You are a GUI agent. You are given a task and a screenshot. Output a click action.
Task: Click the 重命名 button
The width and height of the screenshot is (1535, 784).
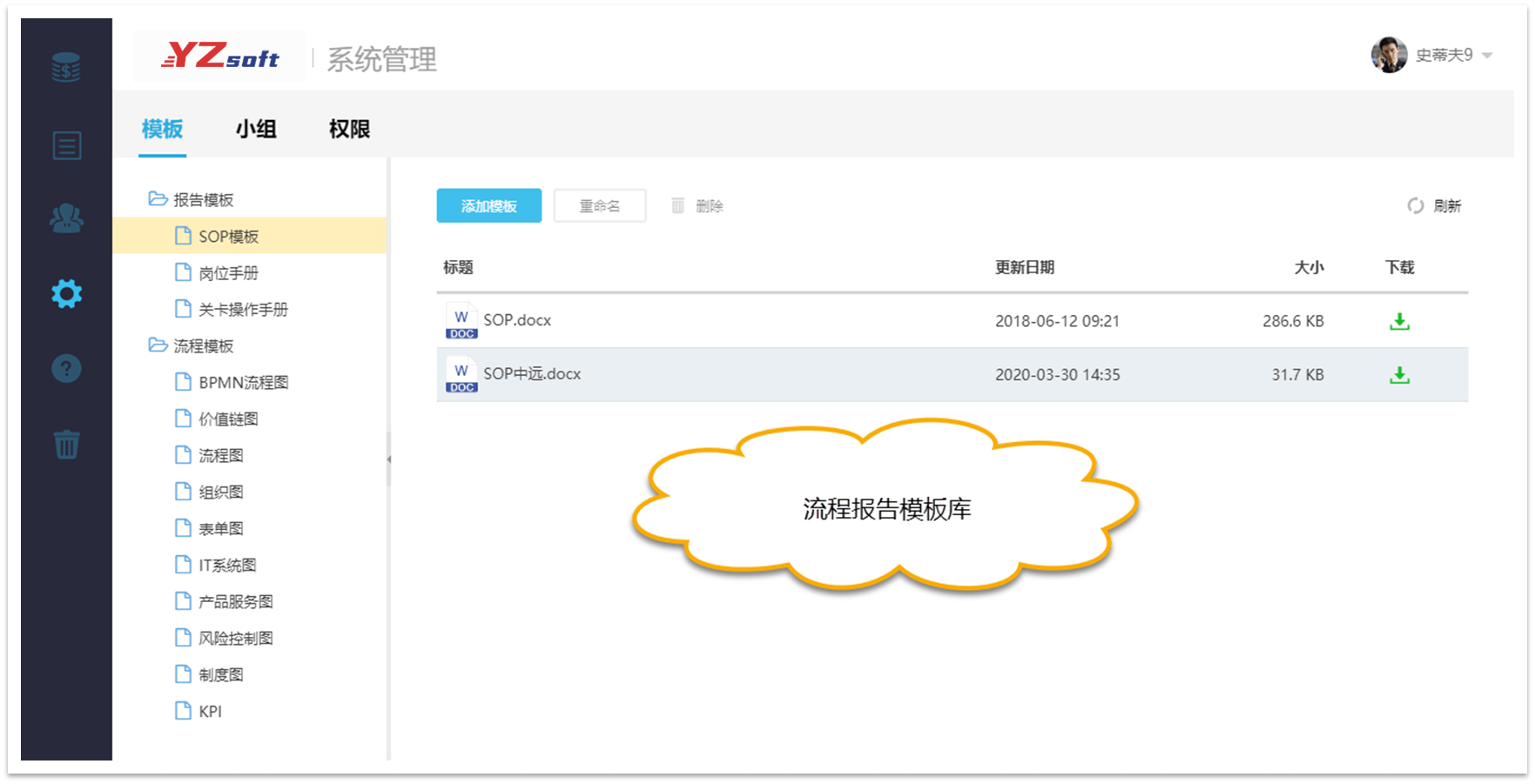click(x=599, y=205)
